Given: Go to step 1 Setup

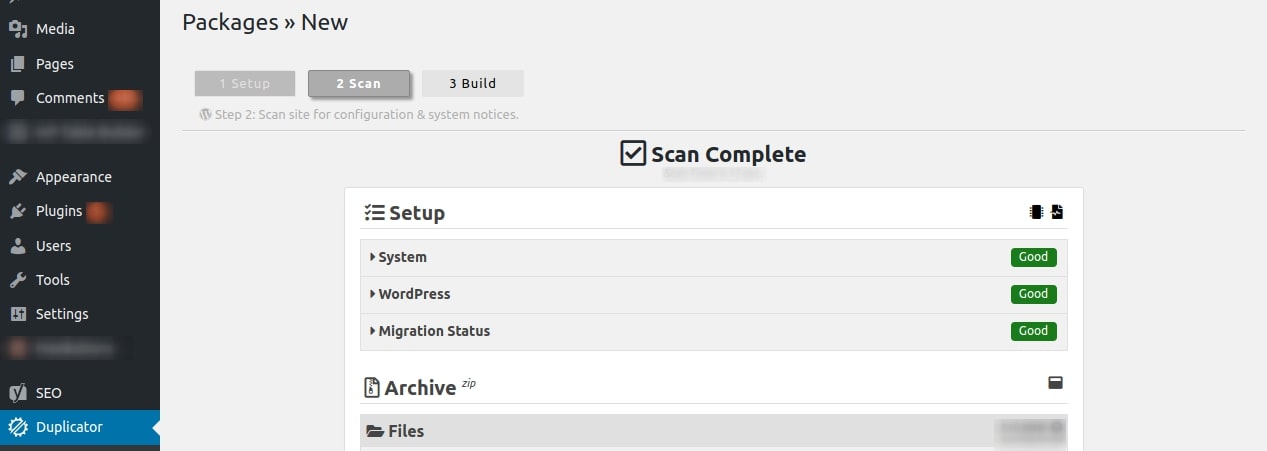Looking at the screenshot, I should [x=245, y=83].
